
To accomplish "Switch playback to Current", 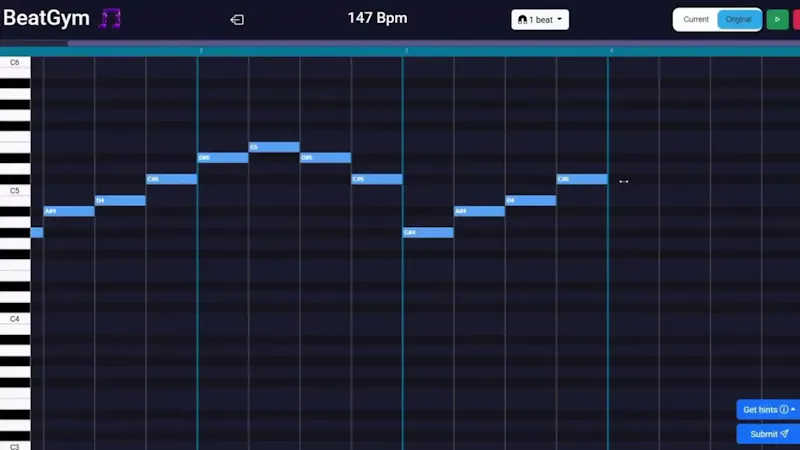I will point(695,19).
